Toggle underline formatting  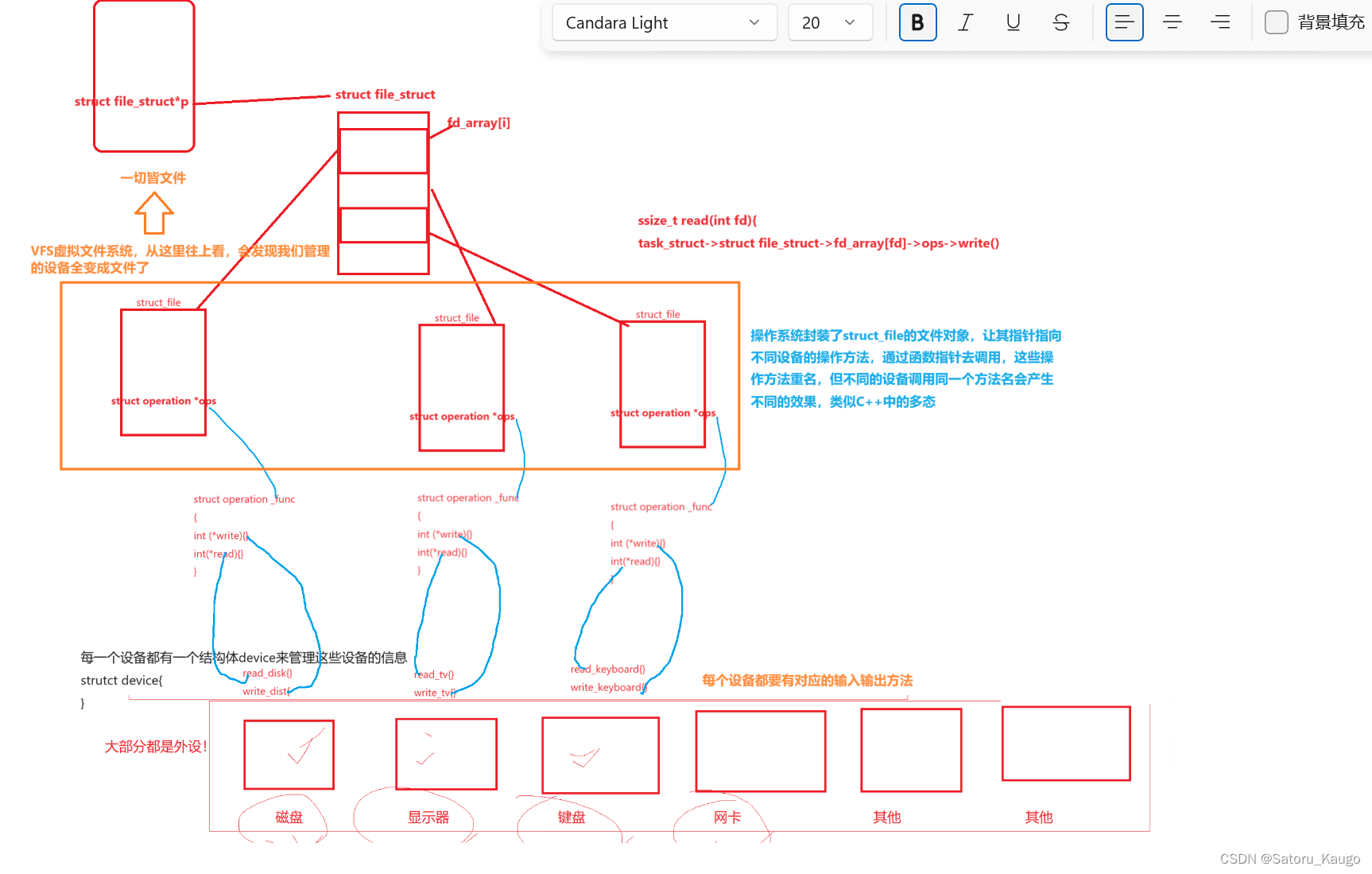(1013, 22)
